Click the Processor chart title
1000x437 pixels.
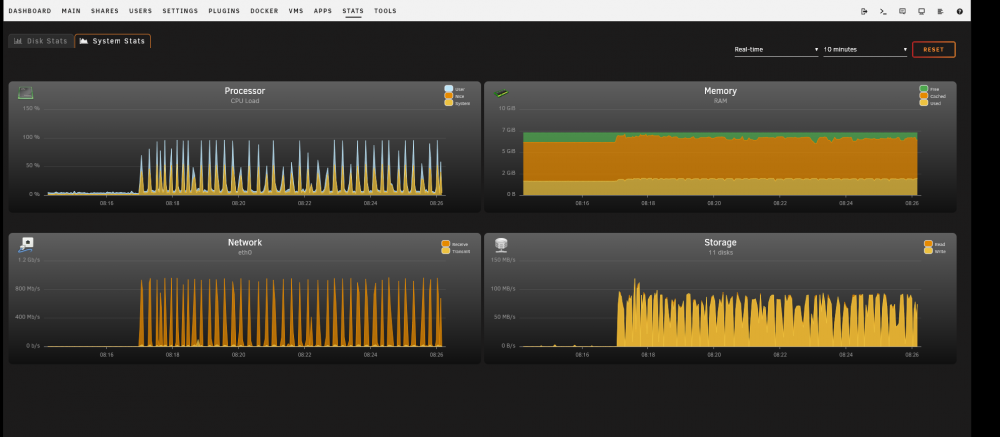[x=245, y=91]
